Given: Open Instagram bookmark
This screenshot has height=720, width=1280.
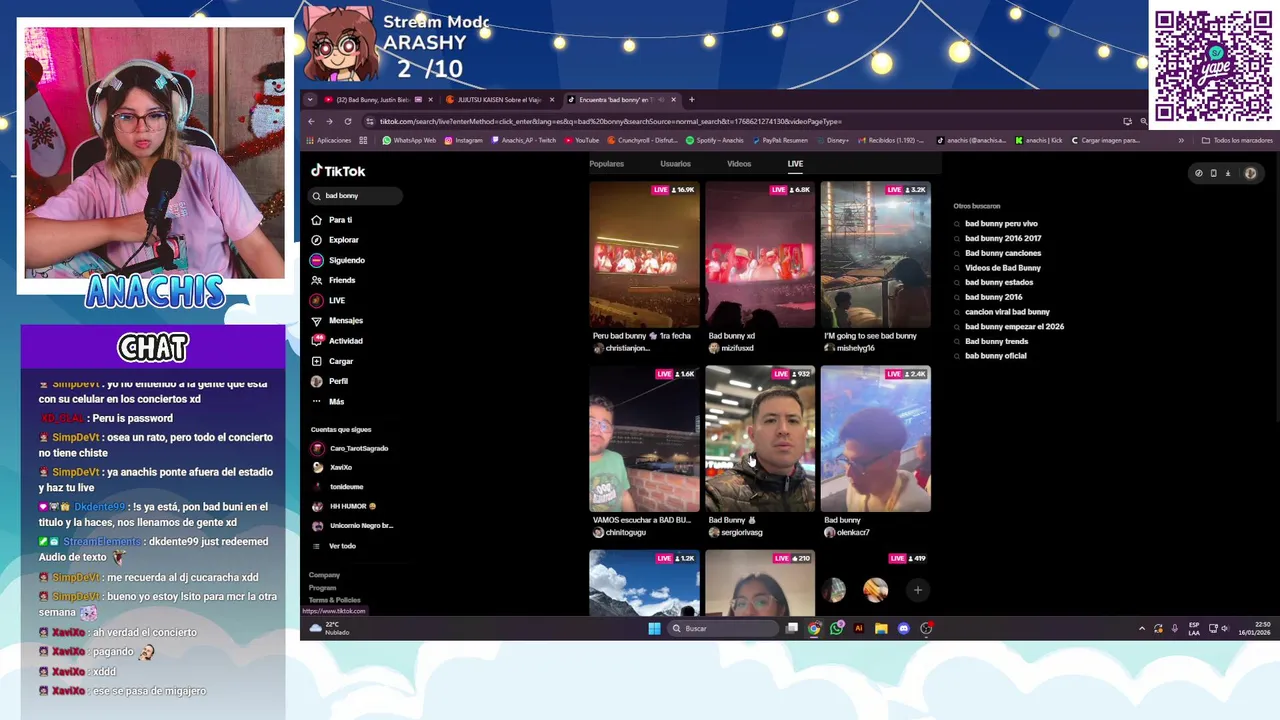Looking at the screenshot, I should [x=463, y=141].
